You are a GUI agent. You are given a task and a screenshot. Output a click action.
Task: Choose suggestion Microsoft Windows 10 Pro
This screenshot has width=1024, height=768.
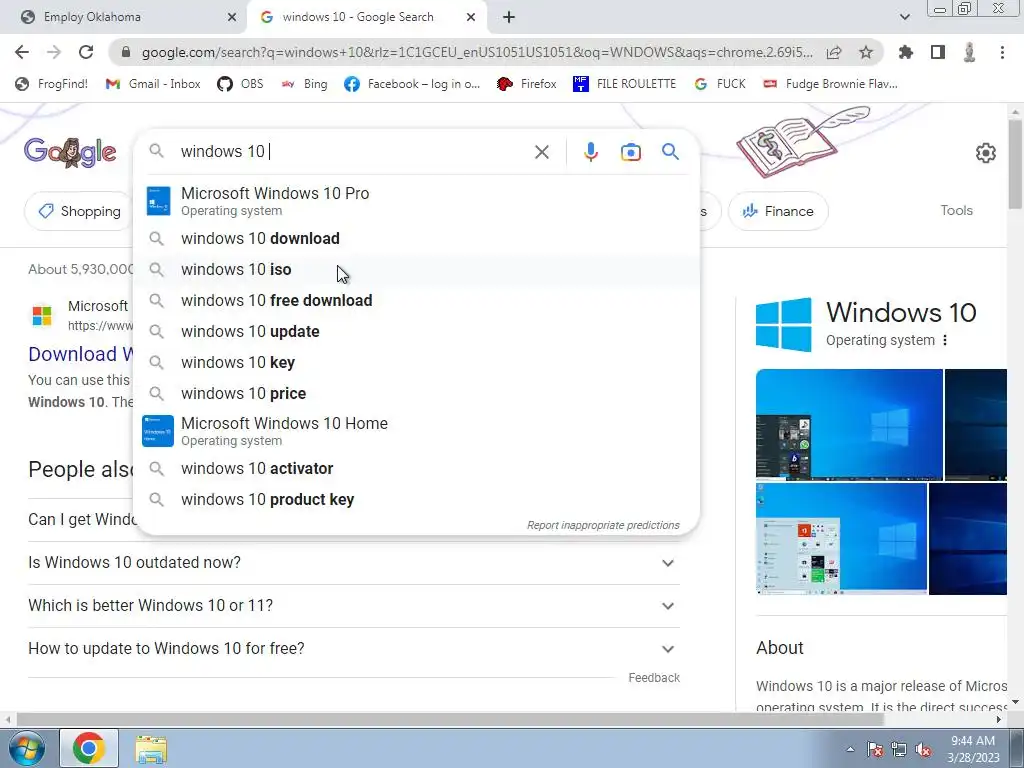pyautogui.click(x=416, y=200)
